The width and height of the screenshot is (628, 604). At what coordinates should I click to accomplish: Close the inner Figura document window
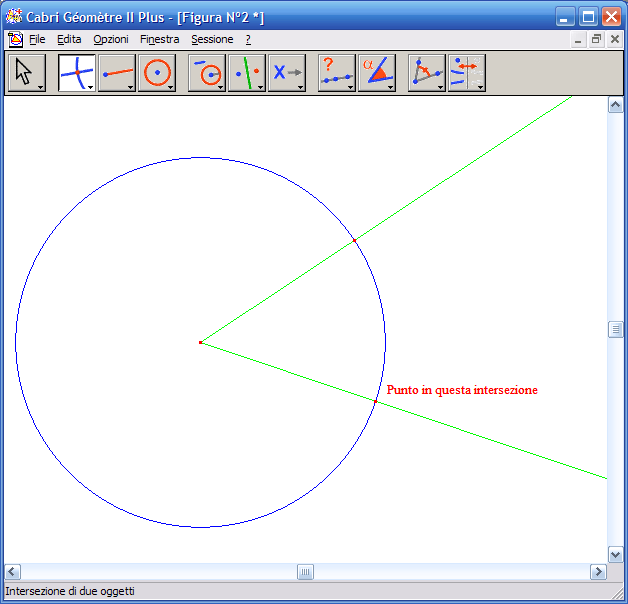(615, 40)
